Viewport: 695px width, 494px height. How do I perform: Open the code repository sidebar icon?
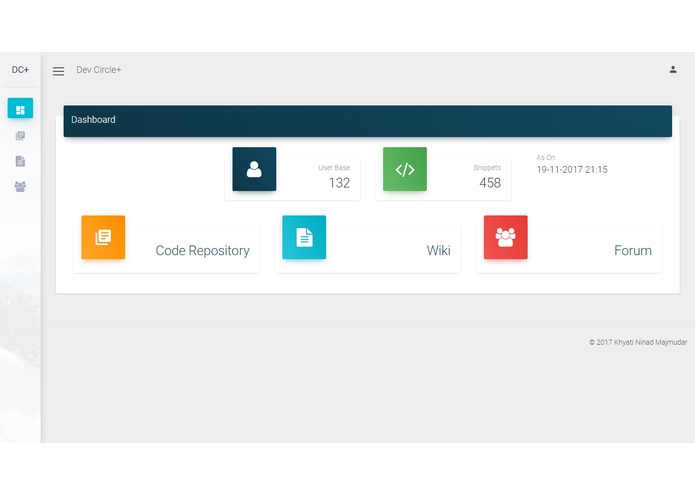(20, 136)
